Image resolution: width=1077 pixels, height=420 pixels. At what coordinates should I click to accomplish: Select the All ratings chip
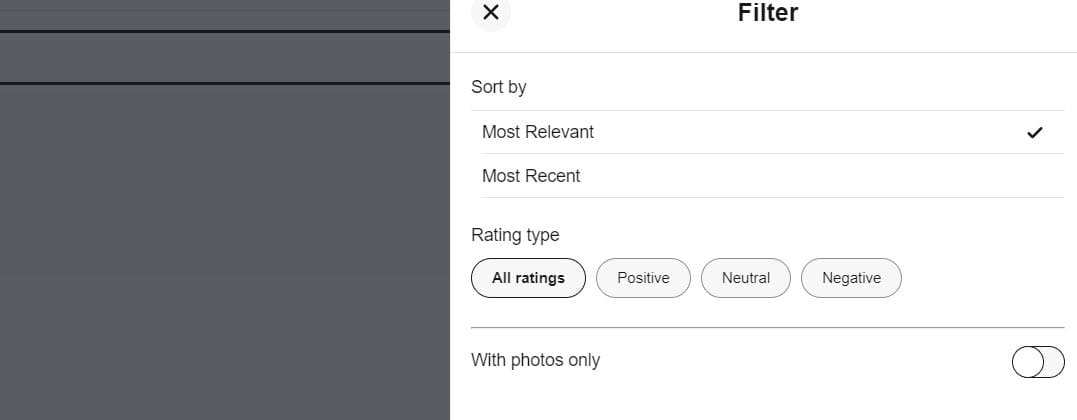528,278
